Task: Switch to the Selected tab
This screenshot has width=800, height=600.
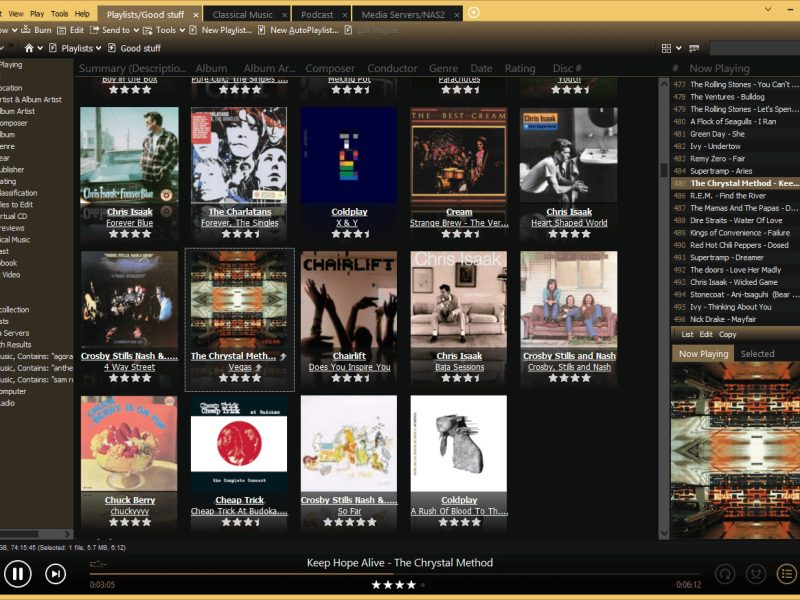Action: coord(757,354)
